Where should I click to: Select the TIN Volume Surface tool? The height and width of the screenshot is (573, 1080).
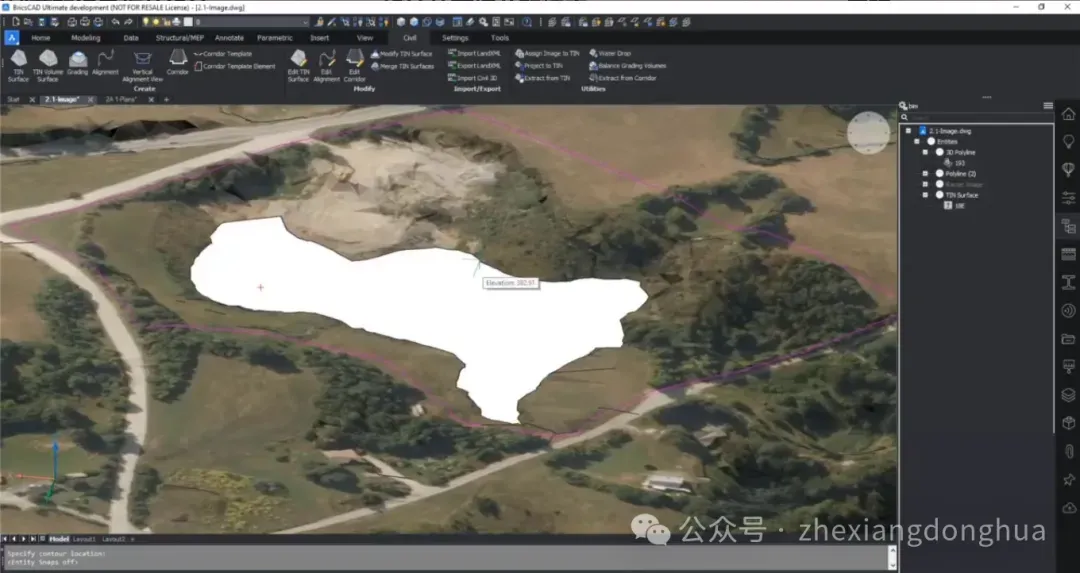pyautogui.click(x=48, y=65)
